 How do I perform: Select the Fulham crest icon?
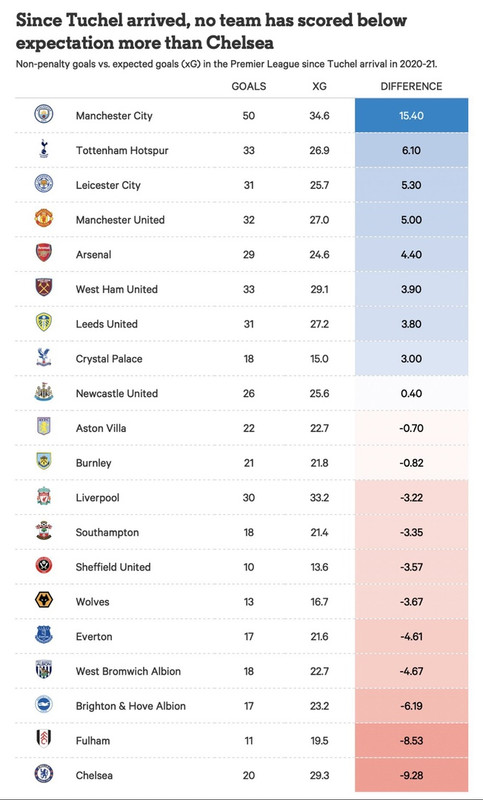click(44, 738)
